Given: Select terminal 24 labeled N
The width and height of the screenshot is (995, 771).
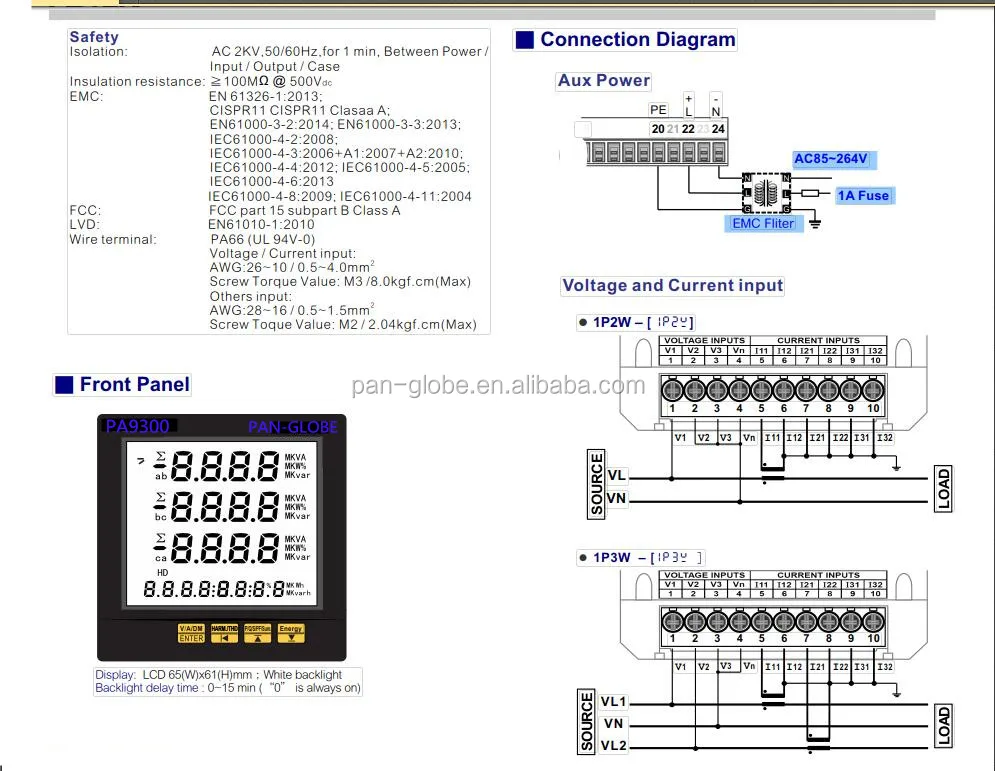Looking at the screenshot, I should [x=718, y=129].
